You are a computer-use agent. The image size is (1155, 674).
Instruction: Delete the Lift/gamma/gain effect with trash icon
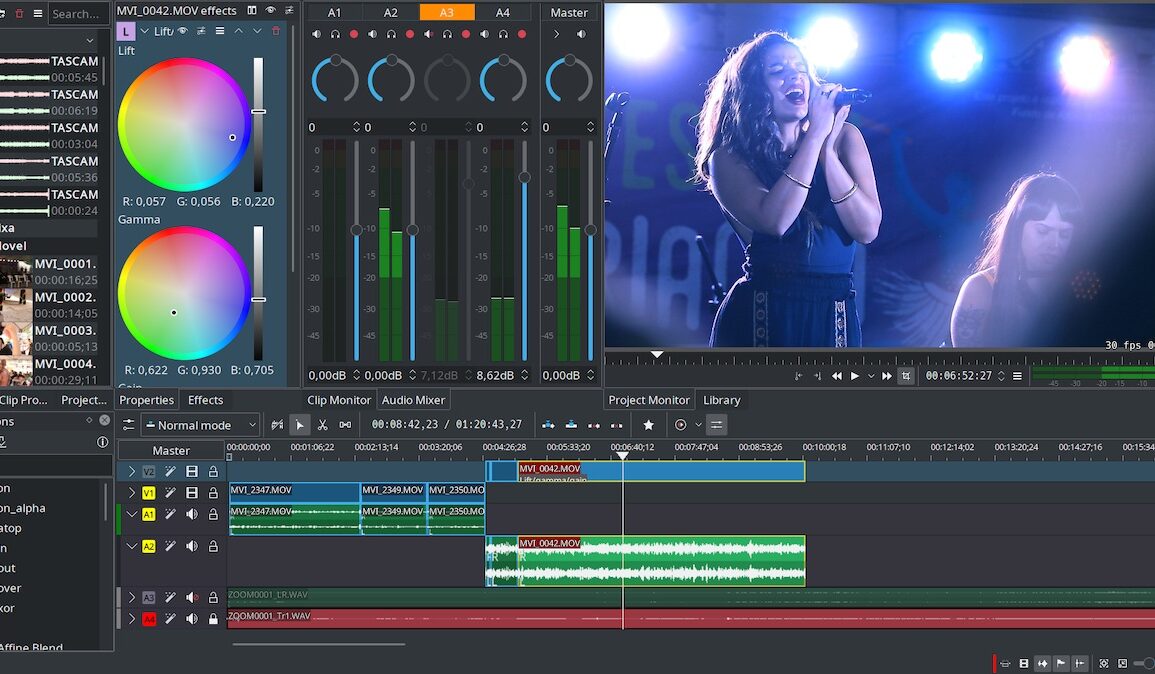tap(277, 32)
